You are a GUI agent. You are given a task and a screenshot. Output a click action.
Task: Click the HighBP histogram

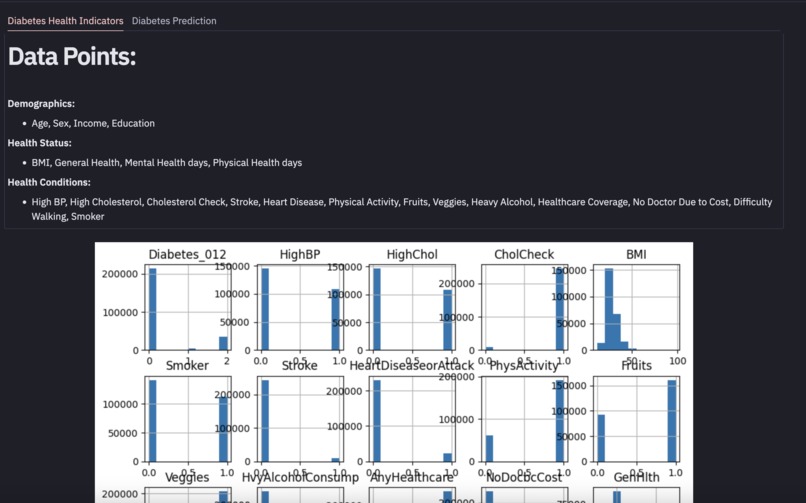click(300, 307)
